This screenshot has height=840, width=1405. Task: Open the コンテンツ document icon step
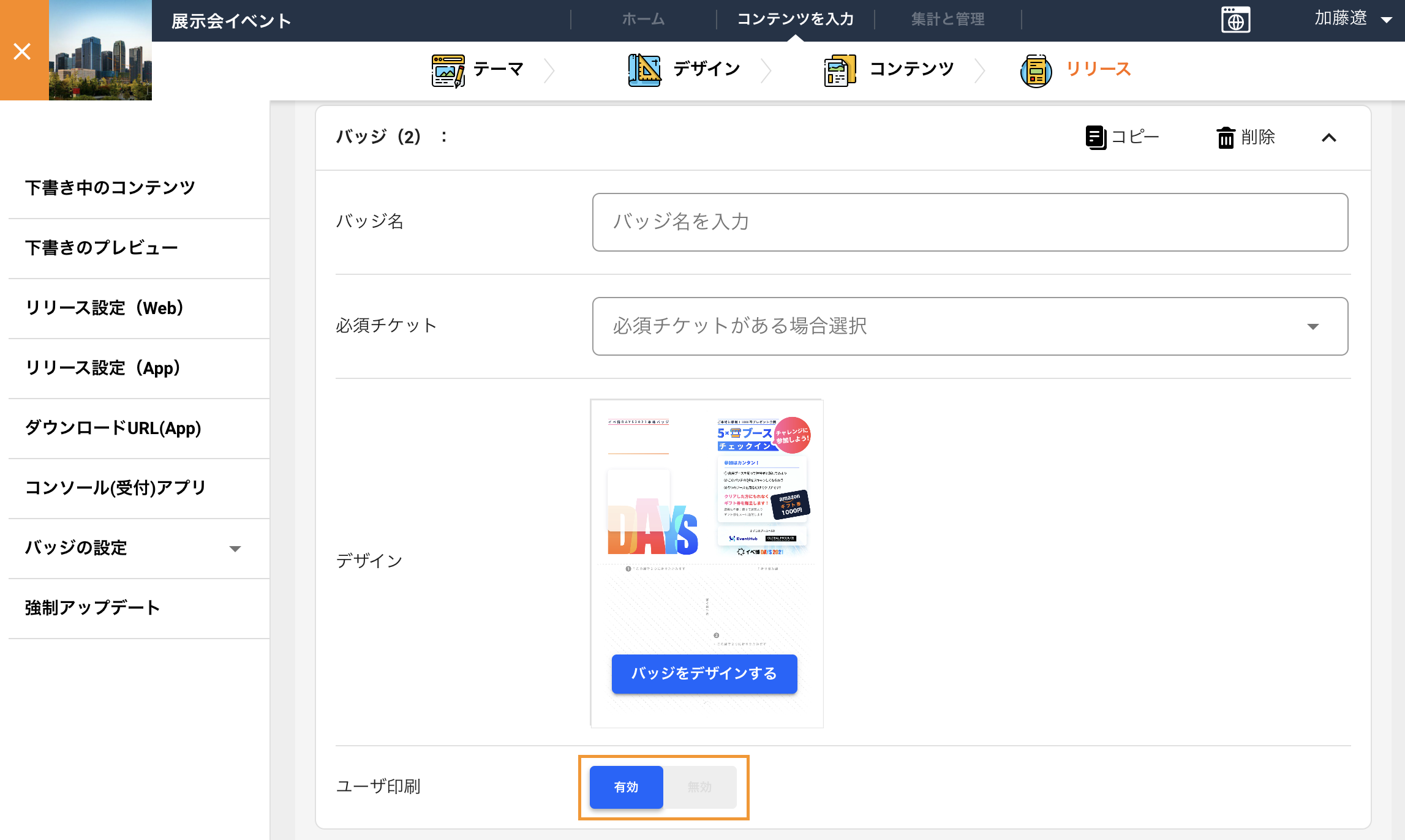[840, 70]
